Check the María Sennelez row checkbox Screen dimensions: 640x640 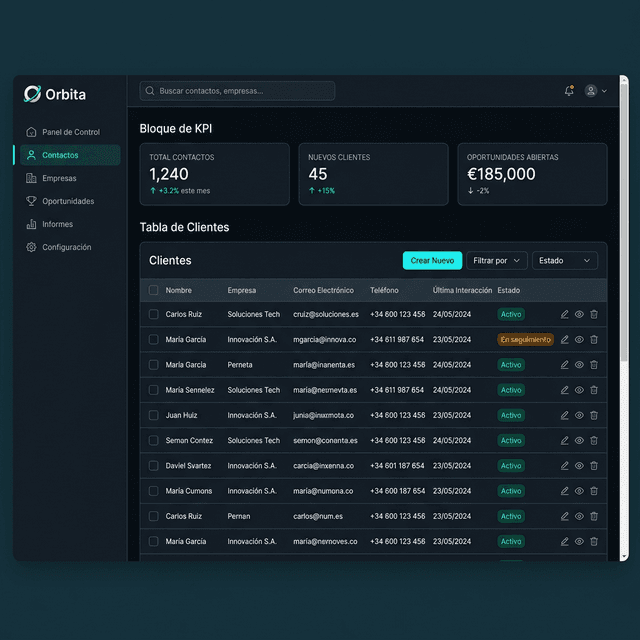pos(153,390)
